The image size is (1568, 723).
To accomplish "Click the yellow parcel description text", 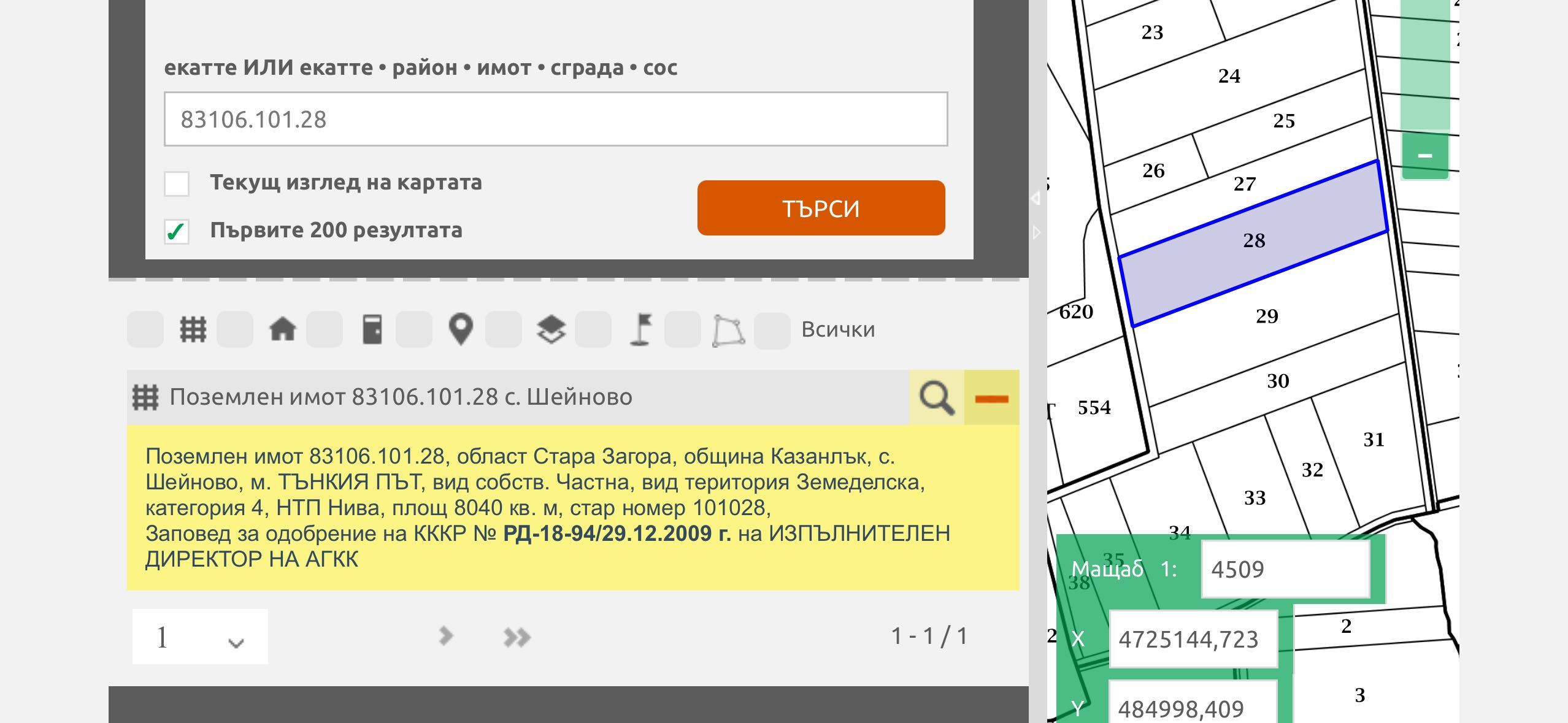I will point(573,508).
